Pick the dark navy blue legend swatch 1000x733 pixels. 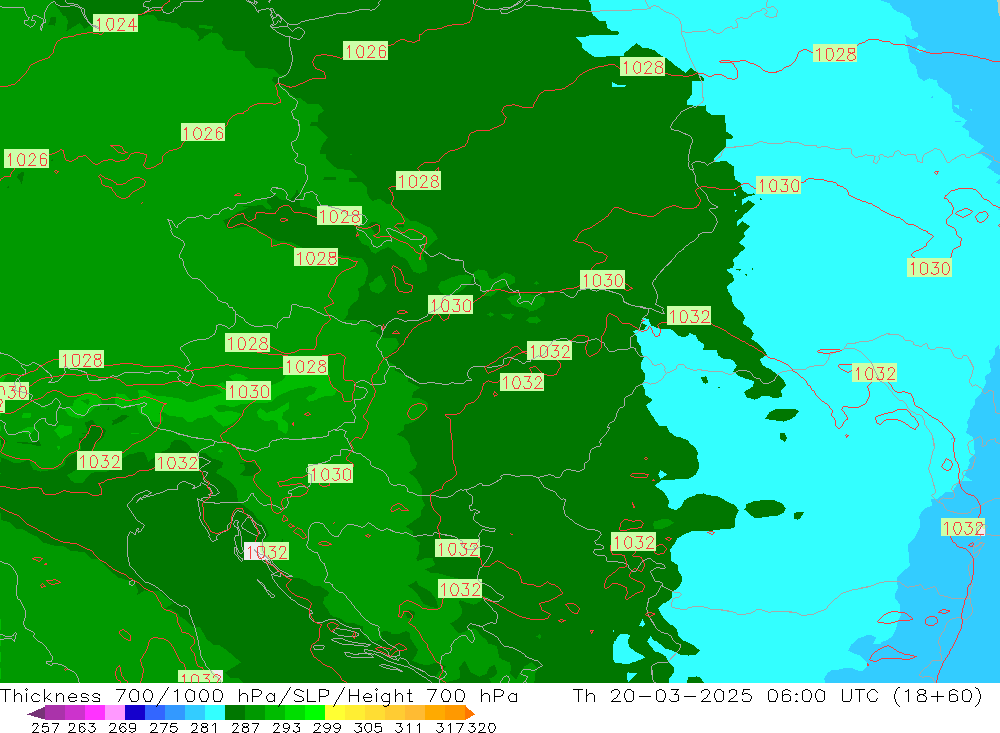pyautogui.click(x=133, y=713)
